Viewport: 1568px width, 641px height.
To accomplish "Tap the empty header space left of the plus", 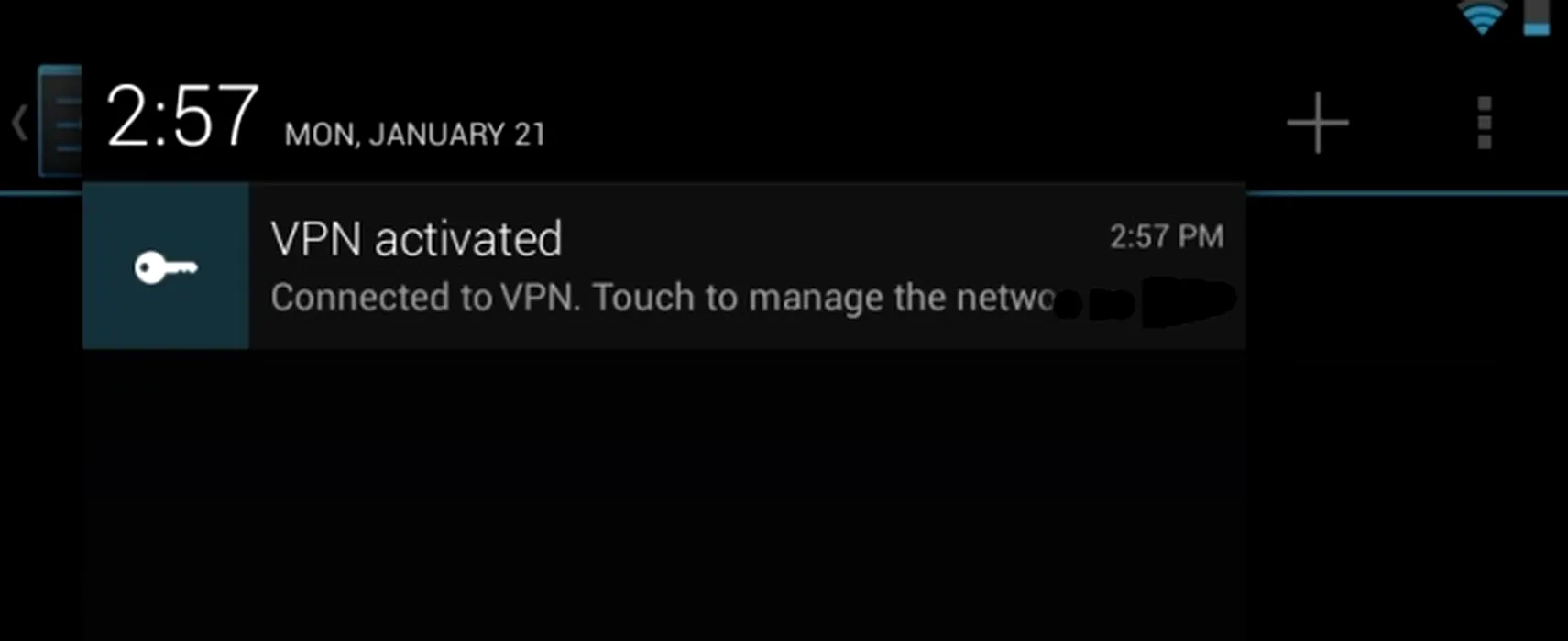I will [x=916, y=122].
